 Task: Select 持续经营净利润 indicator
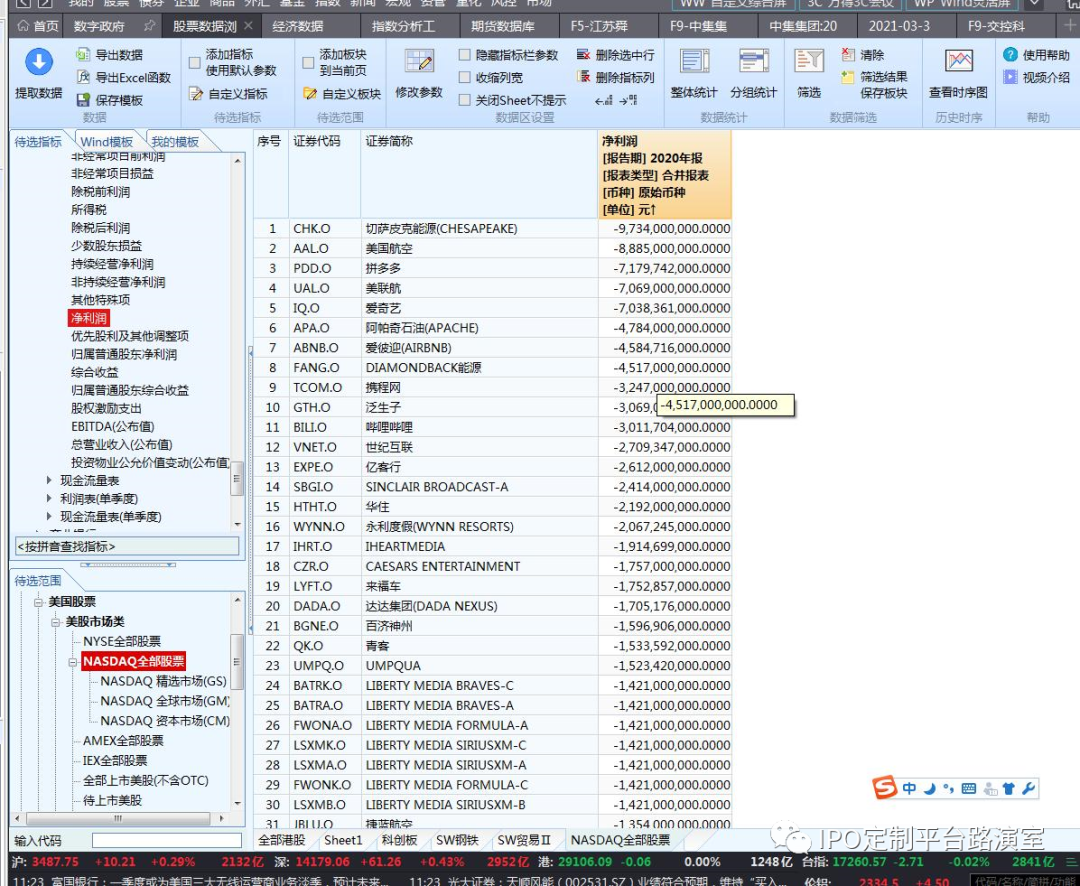tap(112, 264)
